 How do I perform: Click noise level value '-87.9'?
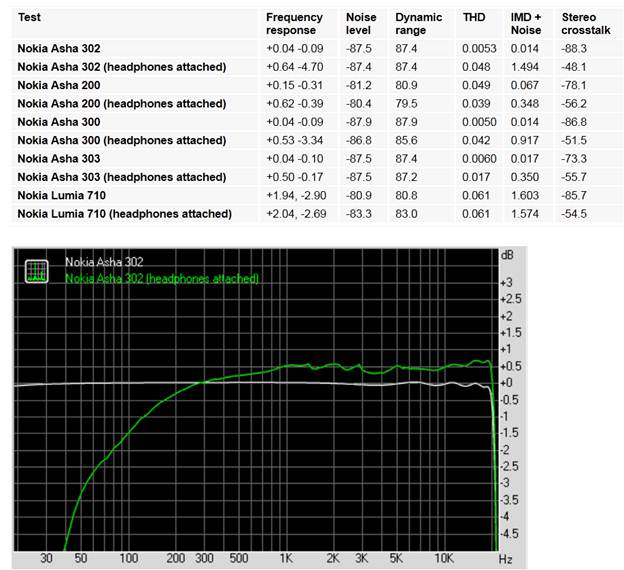(x=359, y=122)
